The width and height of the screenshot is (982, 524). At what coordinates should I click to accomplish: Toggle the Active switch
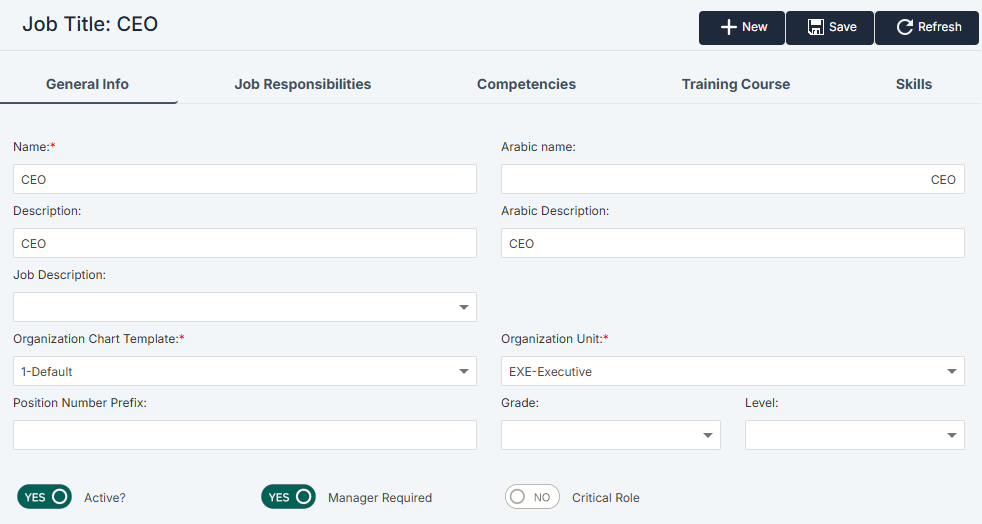click(45, 497)
